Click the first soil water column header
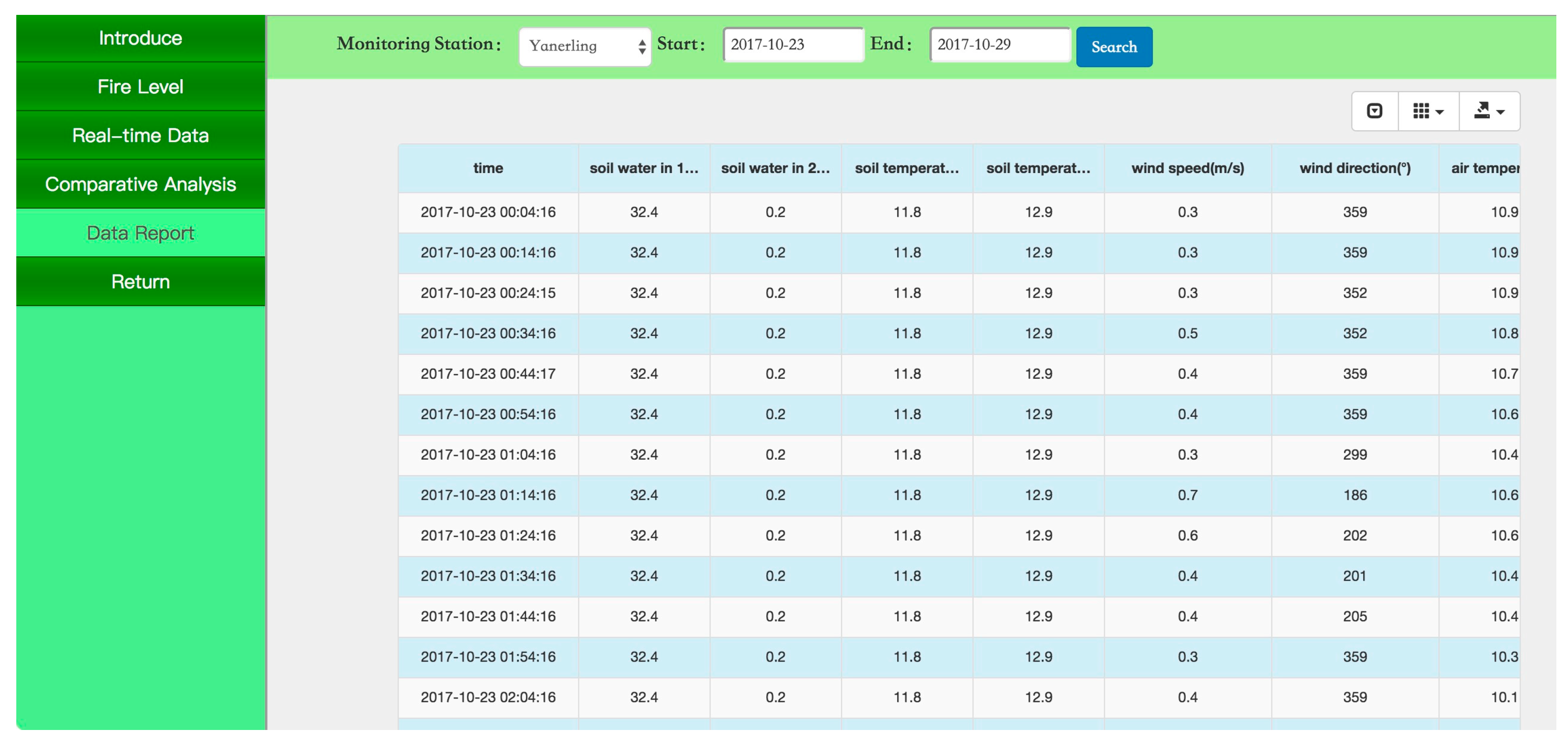Viewport: 1568px width, 743px height. point(643,168)
